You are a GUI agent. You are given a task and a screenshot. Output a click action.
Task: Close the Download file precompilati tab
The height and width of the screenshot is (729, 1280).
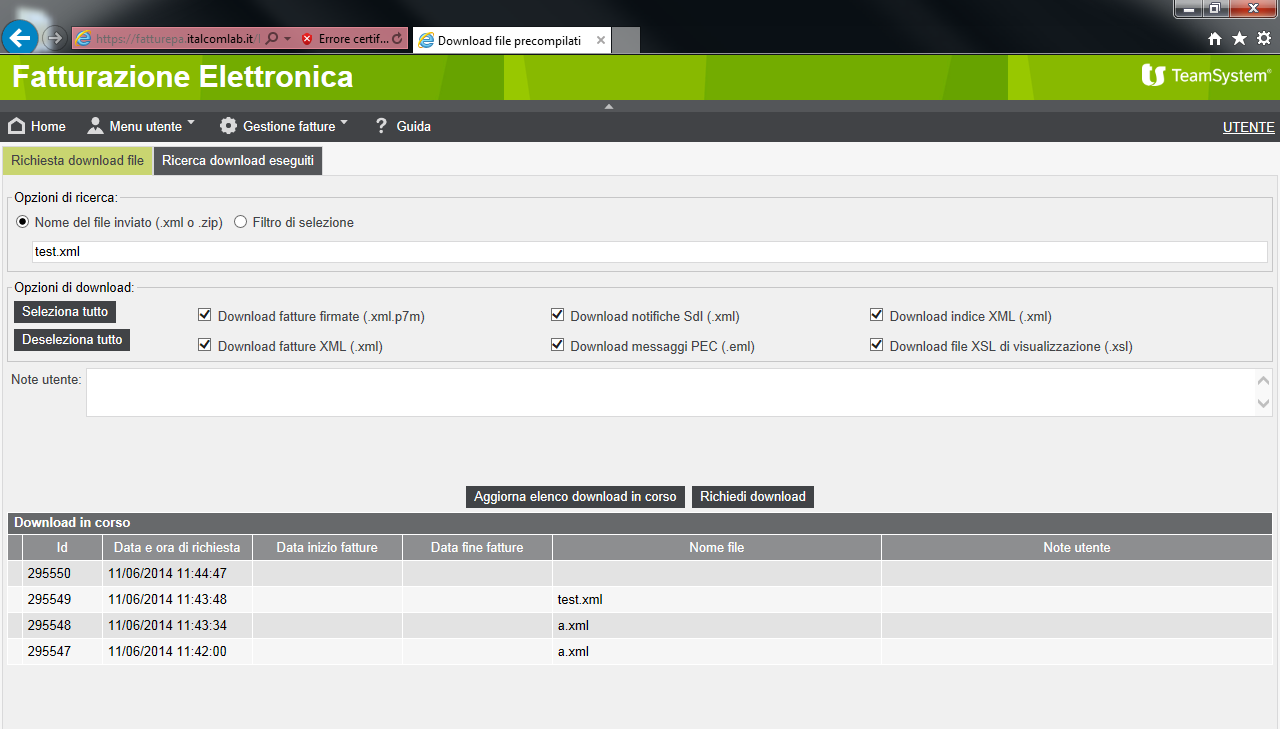[601, 41]
